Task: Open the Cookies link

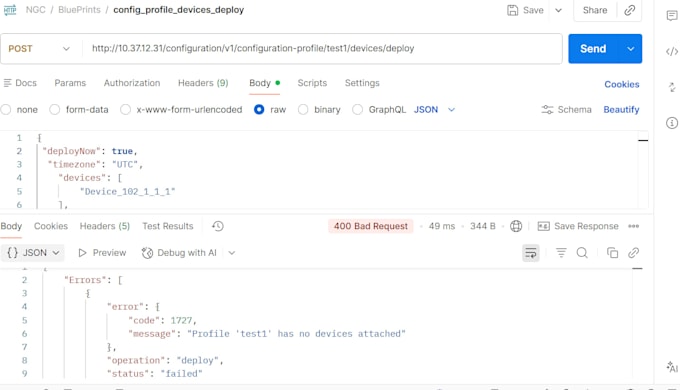Action: 621,84
